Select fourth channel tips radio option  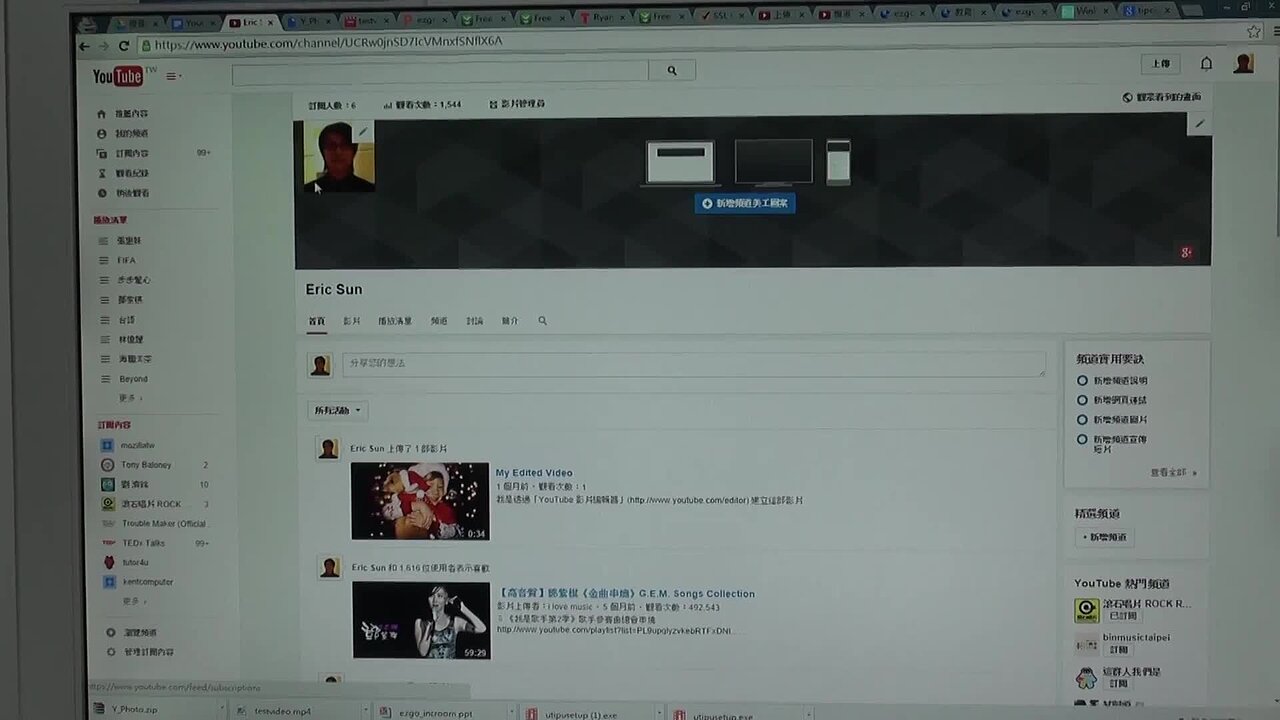pos(1082,439)
